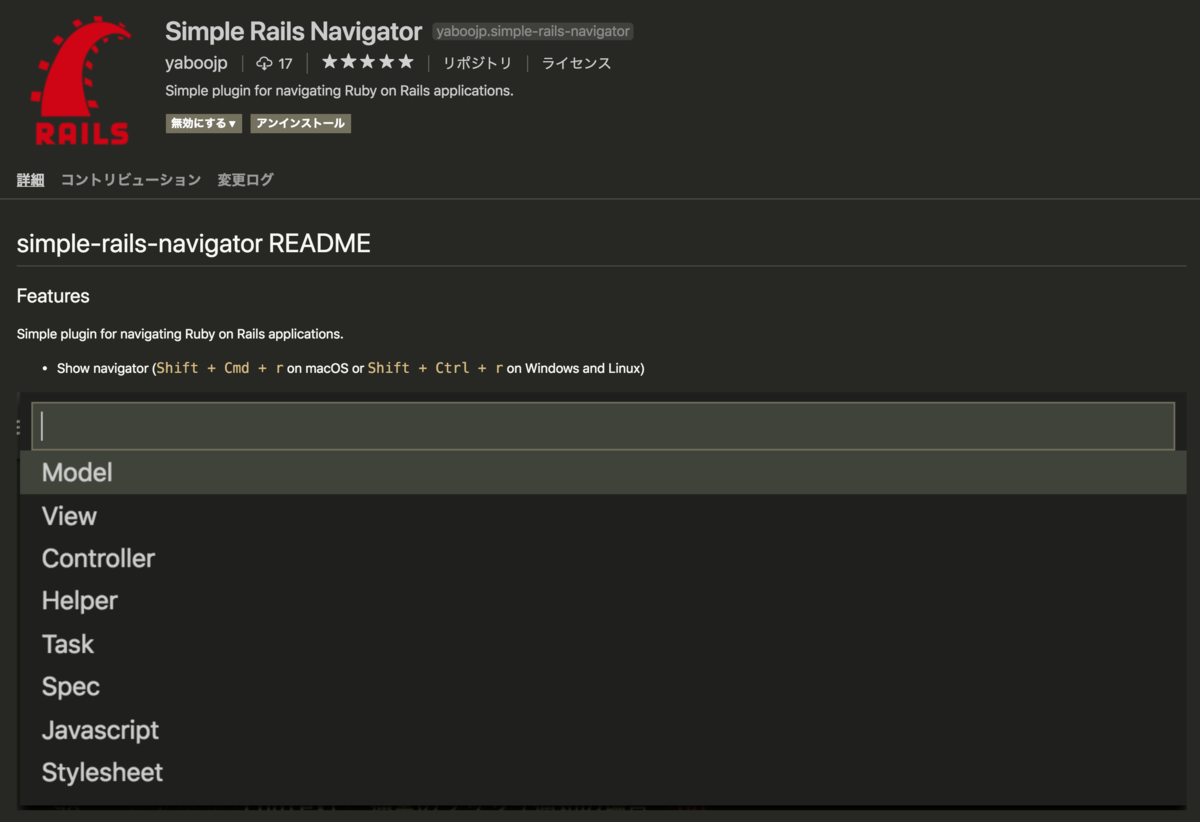This screenshot has width=1200, height=822.
Task: Switch to the コントリビューション tab
Action: tap(131, 180)
